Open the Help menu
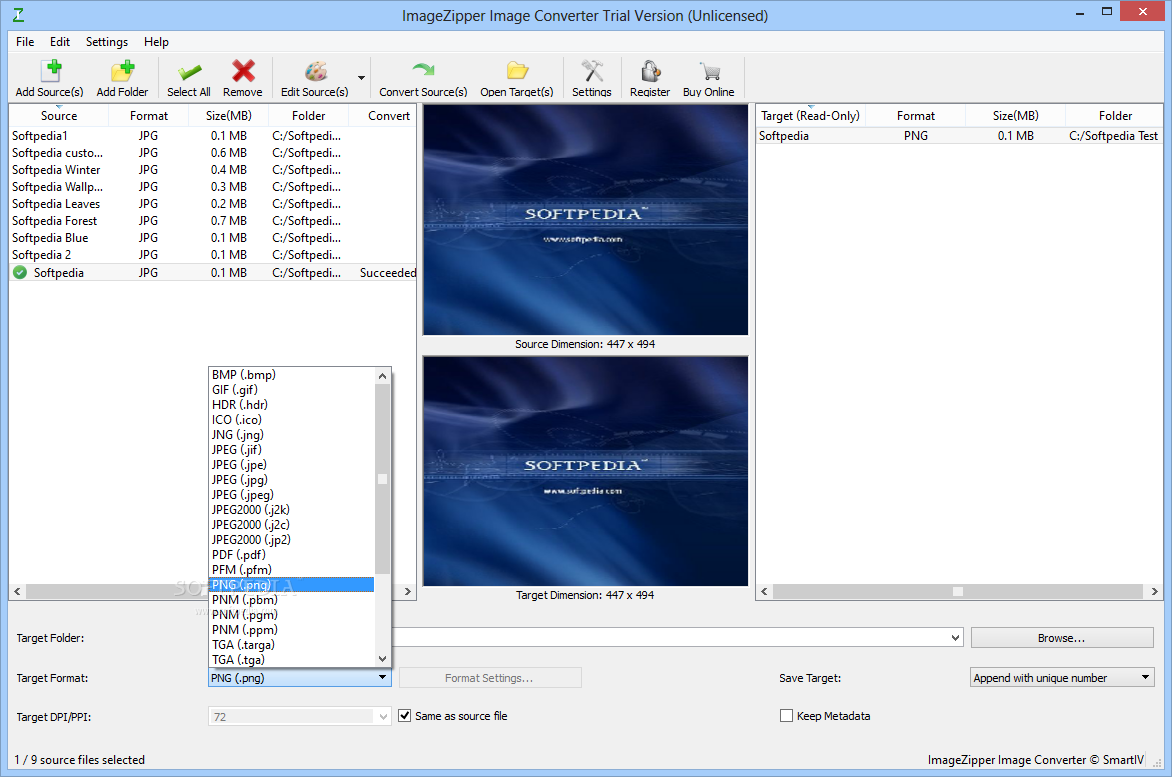This screenshot has width=1172, height=777. (x=156, y=42)
